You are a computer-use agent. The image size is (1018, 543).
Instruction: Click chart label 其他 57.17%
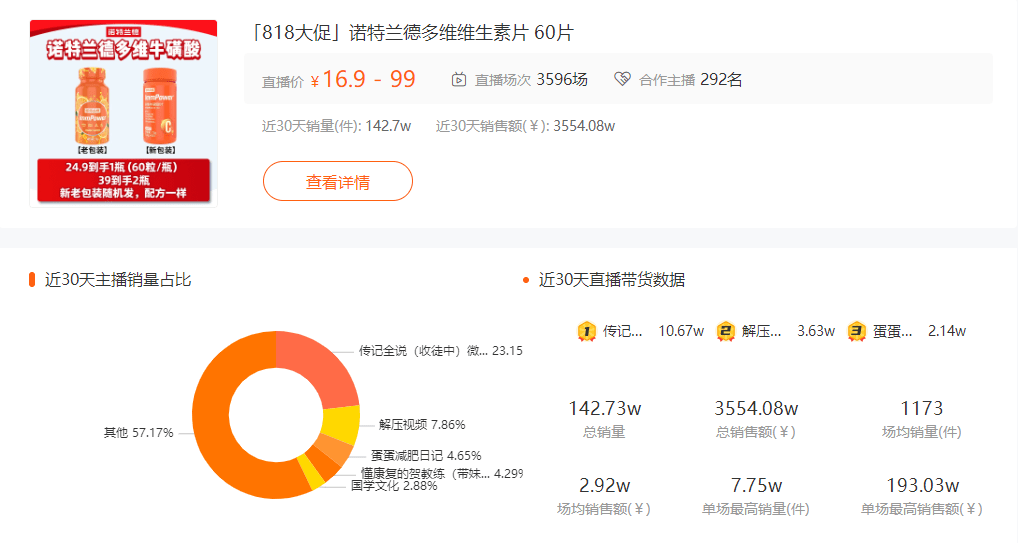click(138, 433)
